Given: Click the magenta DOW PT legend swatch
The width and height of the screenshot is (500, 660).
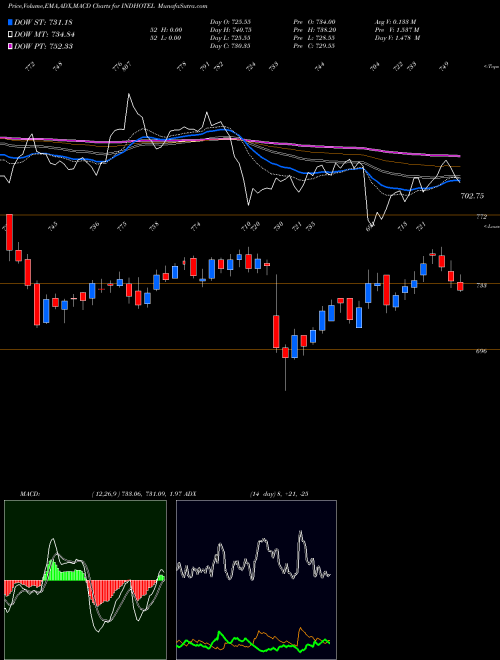Looking at the screenshot, I should tap(10, 46).
